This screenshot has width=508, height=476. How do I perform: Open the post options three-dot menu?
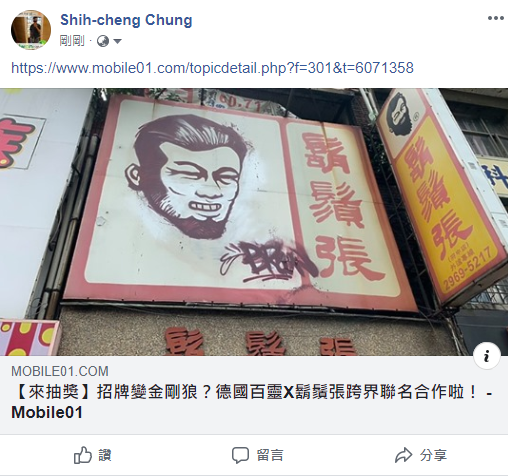click(495, 18)
